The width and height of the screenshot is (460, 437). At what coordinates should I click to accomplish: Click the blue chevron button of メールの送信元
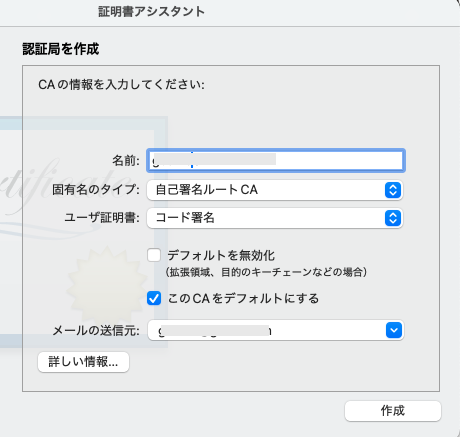pos(394,330)
